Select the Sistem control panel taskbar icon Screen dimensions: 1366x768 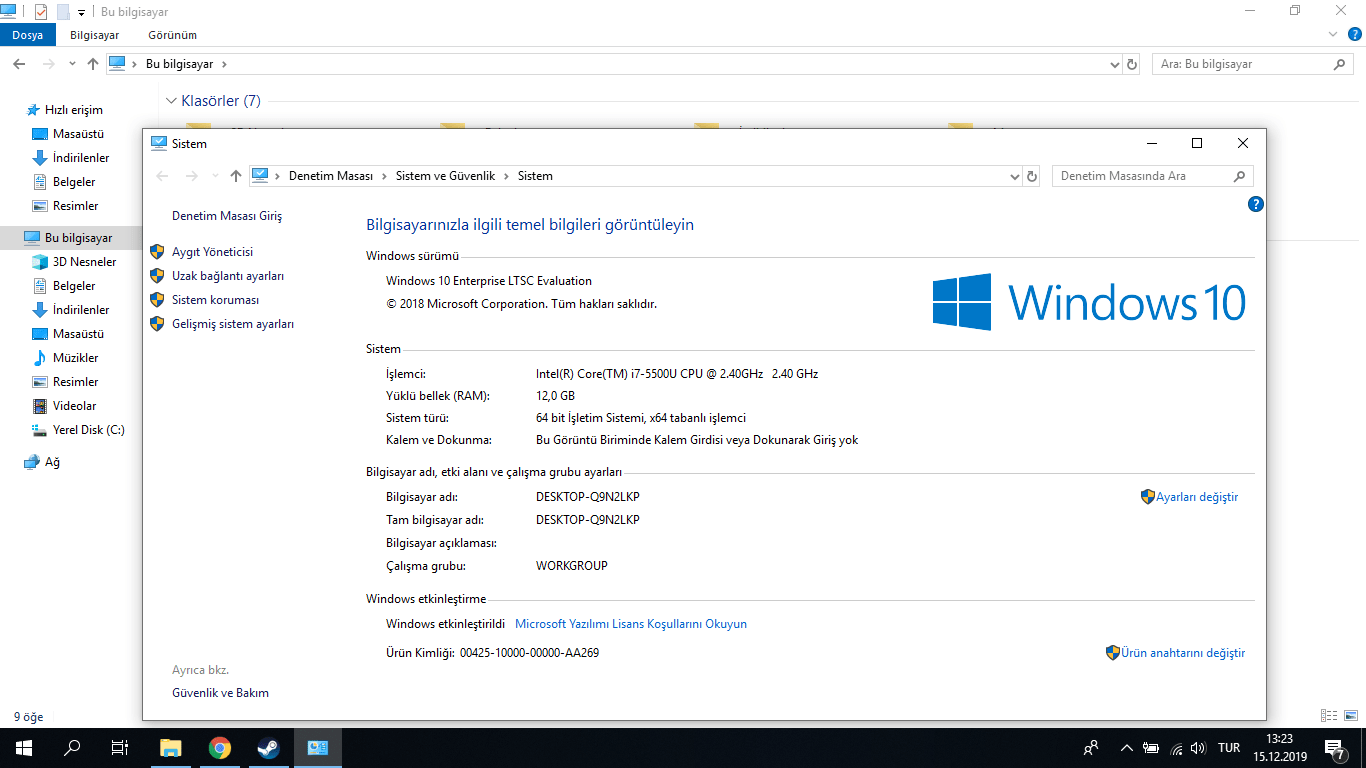tap(318, 748)
